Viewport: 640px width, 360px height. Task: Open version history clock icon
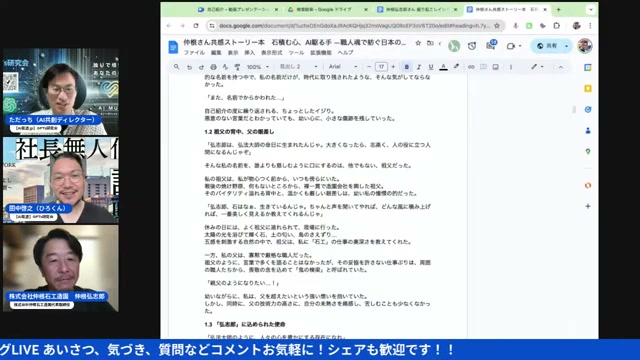[x=472, y=46]
